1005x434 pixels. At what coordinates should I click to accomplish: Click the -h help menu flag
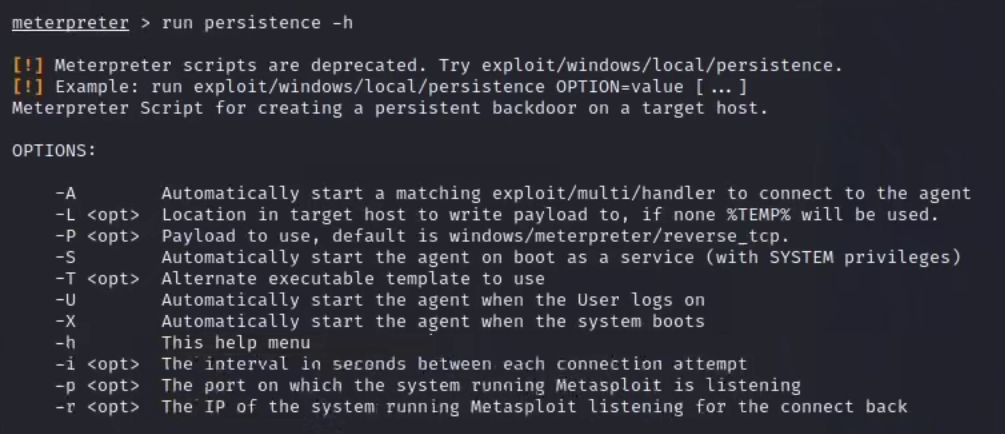[x=65, y=343]
